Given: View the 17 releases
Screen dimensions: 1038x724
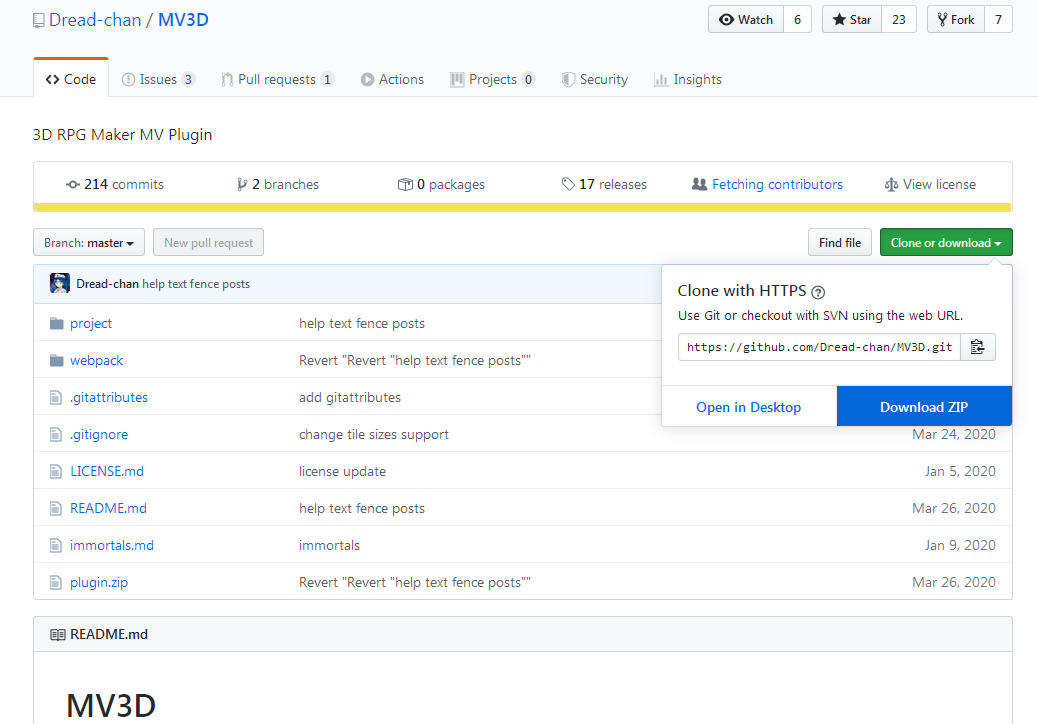Looking at the screenshot, I should pos(604,184).
